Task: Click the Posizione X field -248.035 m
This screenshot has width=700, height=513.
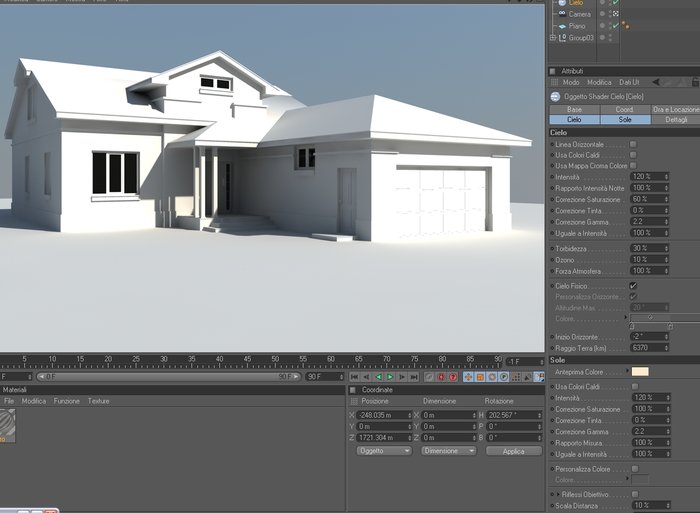Action: coord(384,415)
